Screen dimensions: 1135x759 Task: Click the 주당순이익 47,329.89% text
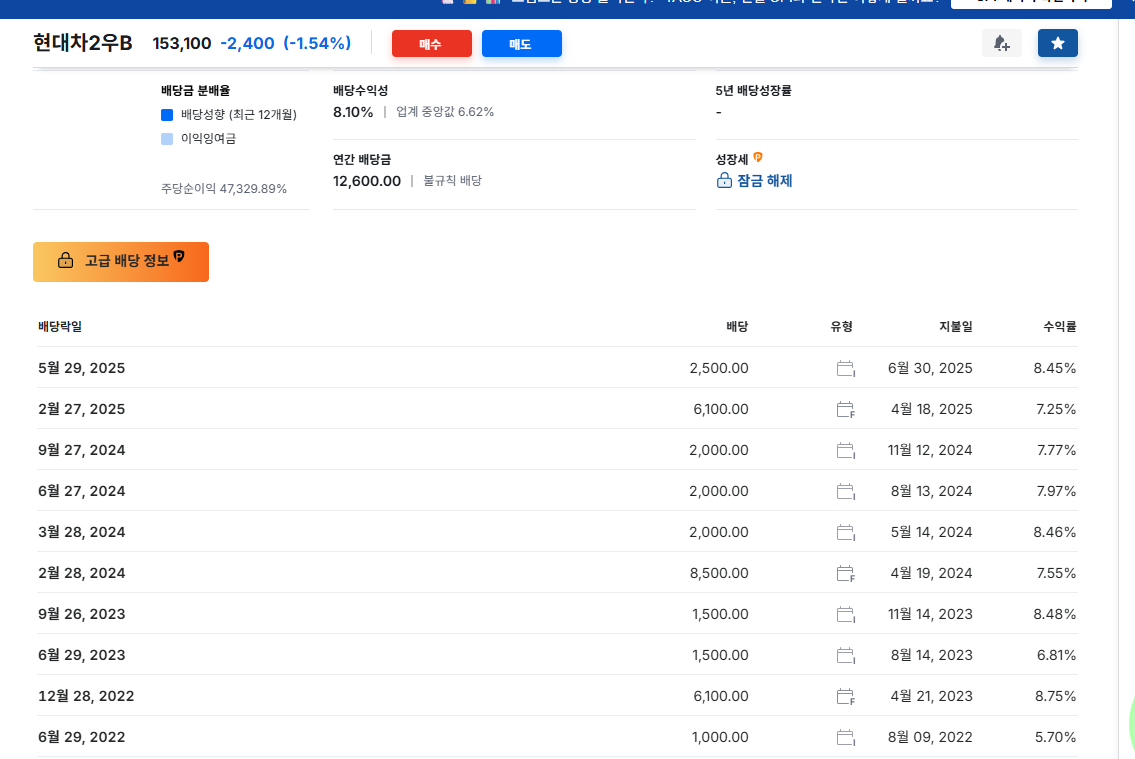coord(224,189)
